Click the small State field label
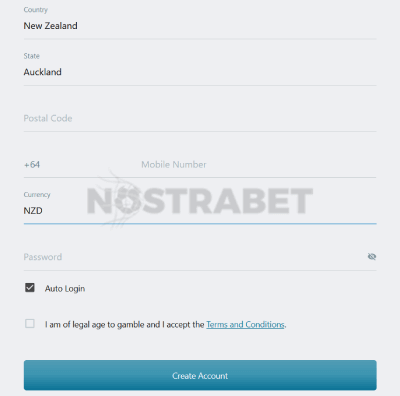Viewport: 400px width, 396px height. coord(32,56)
